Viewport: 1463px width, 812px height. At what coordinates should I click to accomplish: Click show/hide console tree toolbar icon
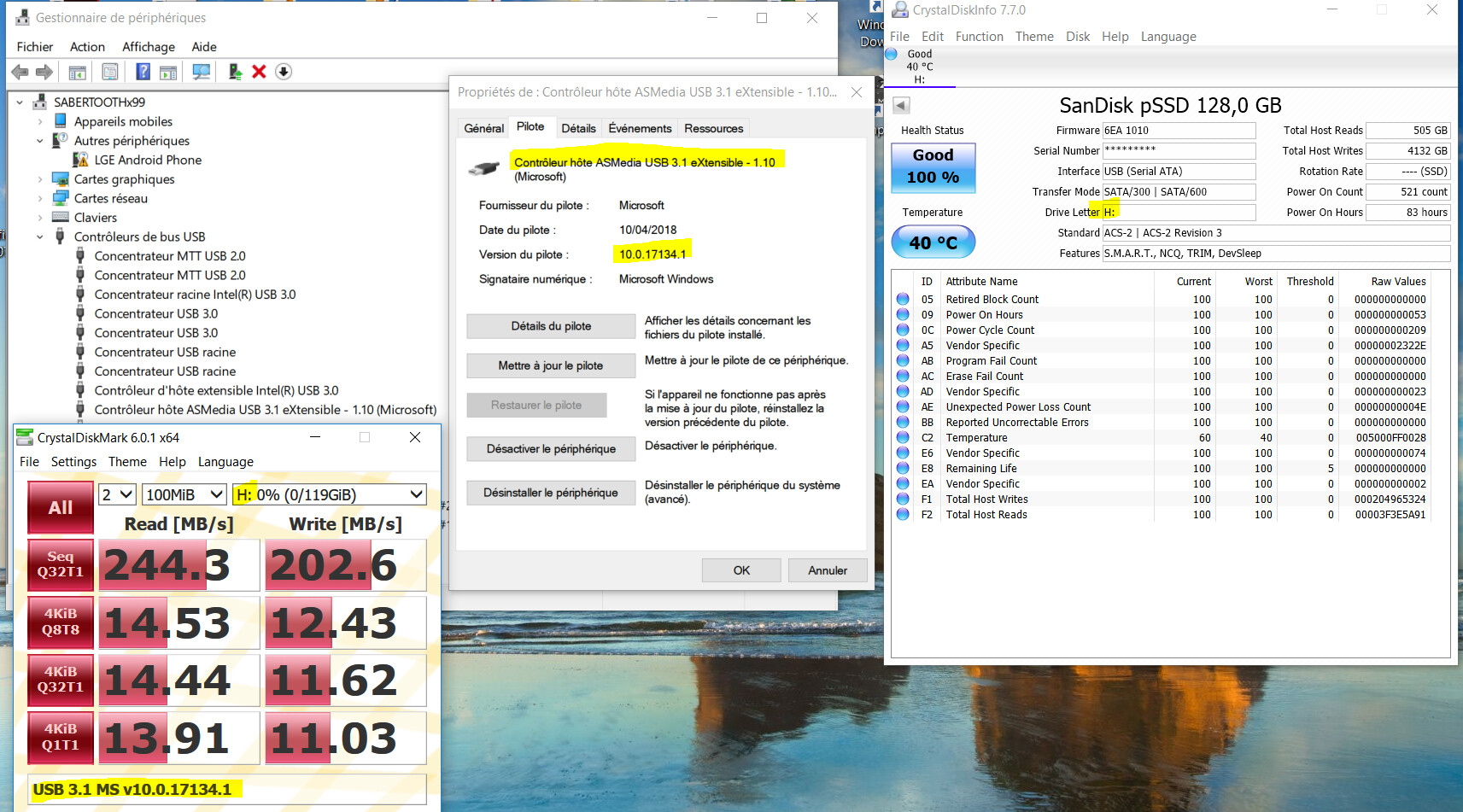pos(77,73)
